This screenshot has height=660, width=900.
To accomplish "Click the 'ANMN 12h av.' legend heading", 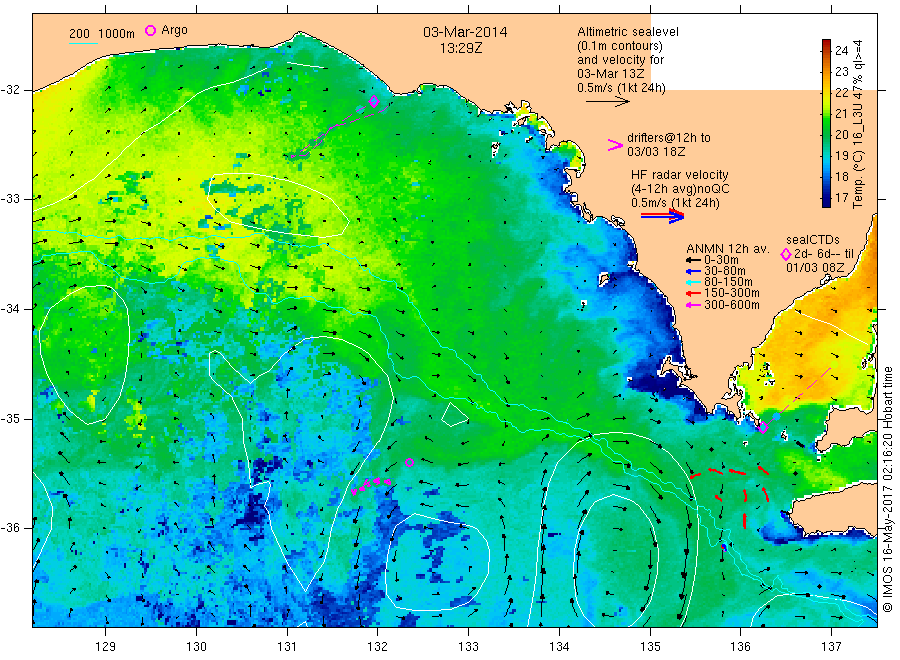I will [728, 249].
